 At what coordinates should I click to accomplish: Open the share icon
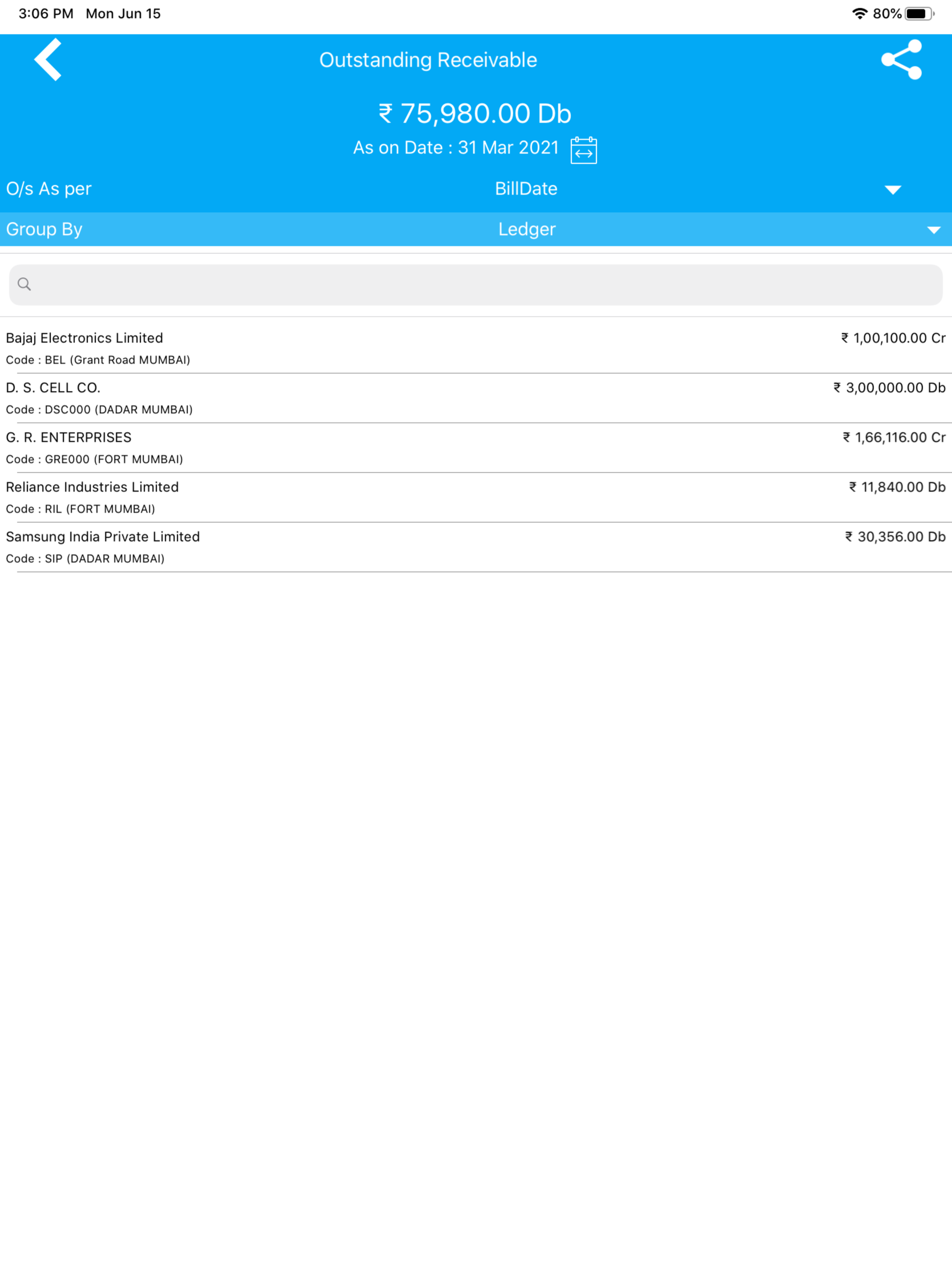pos(901,60)
